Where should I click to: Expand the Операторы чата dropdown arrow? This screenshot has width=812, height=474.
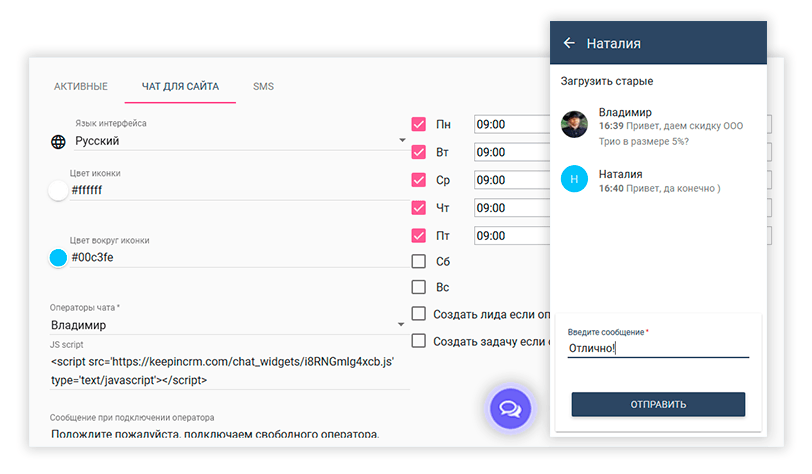pos(401,324)
